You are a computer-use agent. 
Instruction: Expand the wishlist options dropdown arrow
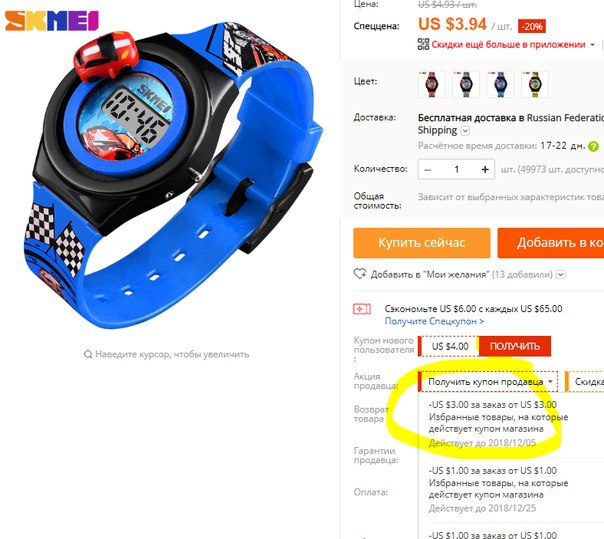[561, 275]
